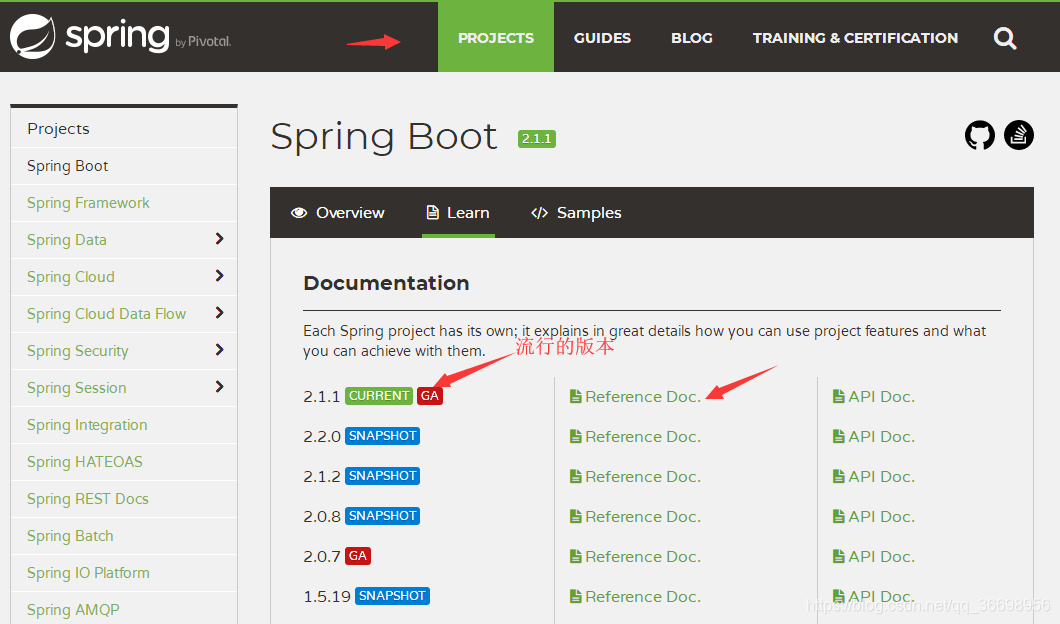This screenshot has height=624, width=1060.
Task: Open Spring HATEOAS in the sidebar
Action: click(85, 462)
